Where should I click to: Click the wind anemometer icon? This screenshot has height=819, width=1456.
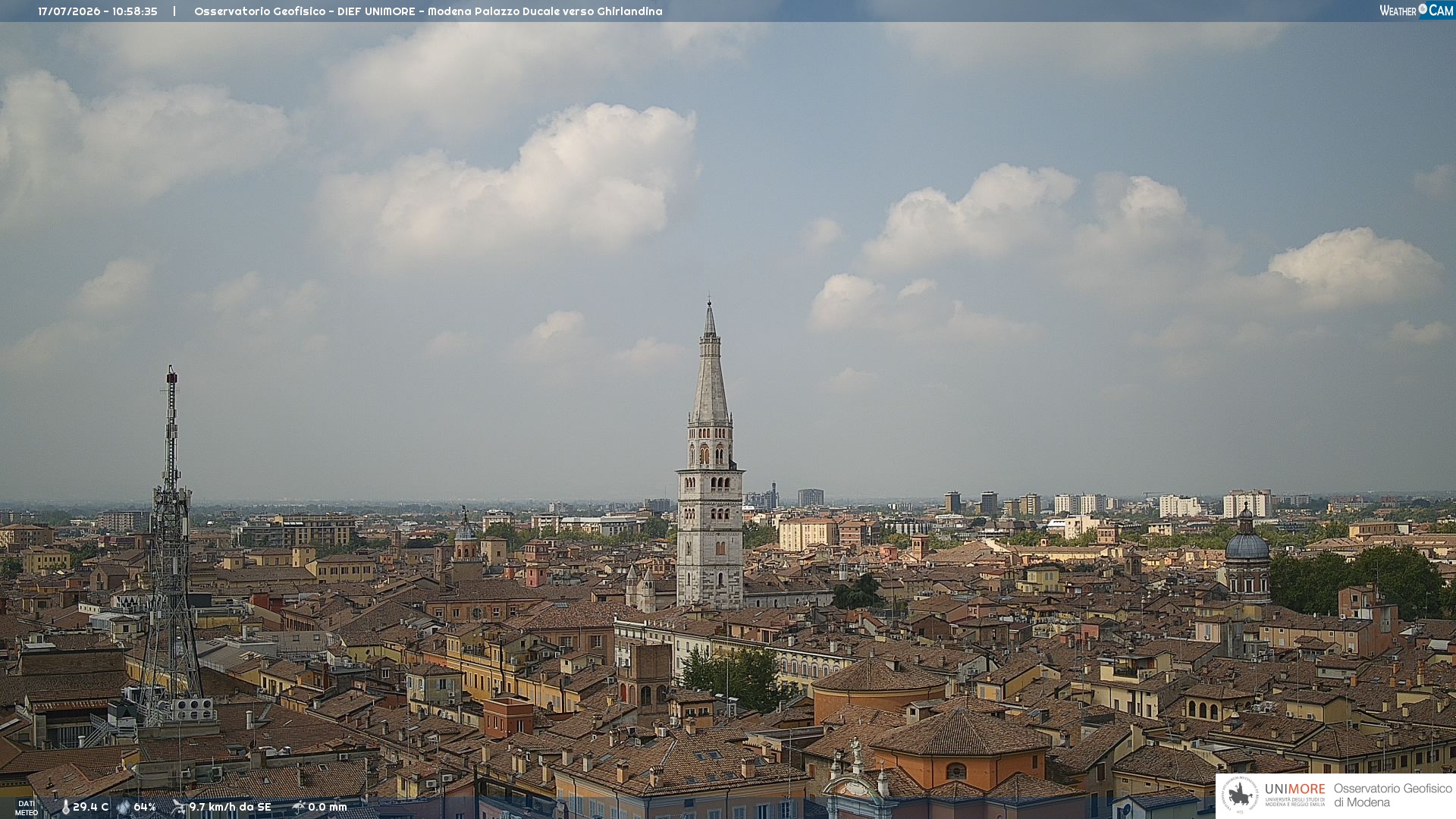coord(178,807)
